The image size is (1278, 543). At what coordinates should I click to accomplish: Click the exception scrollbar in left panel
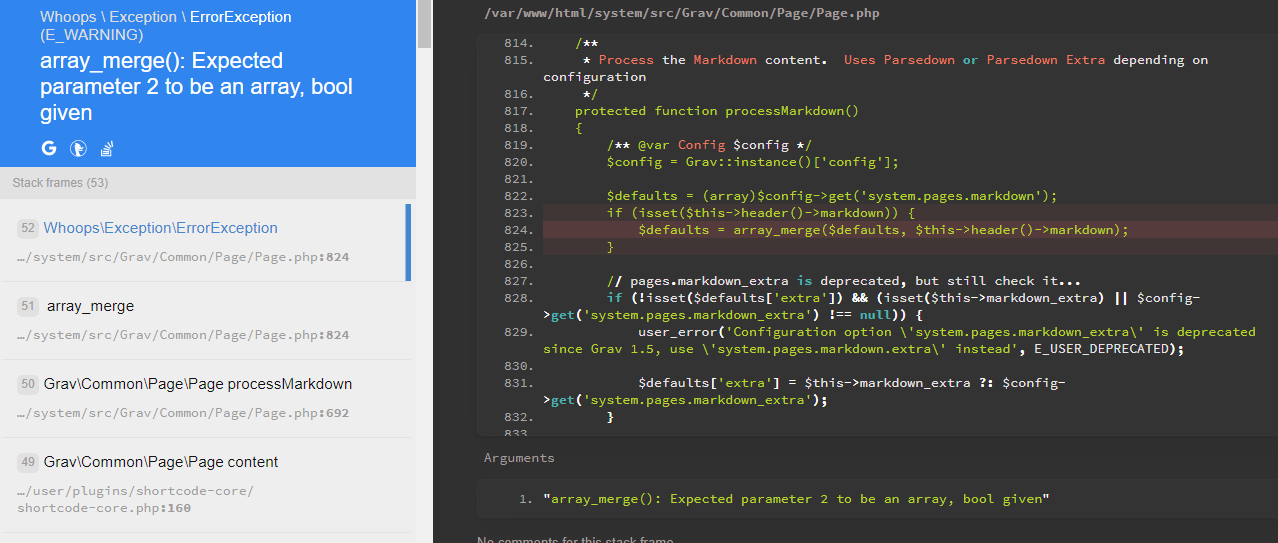click(x=424, y=25)
